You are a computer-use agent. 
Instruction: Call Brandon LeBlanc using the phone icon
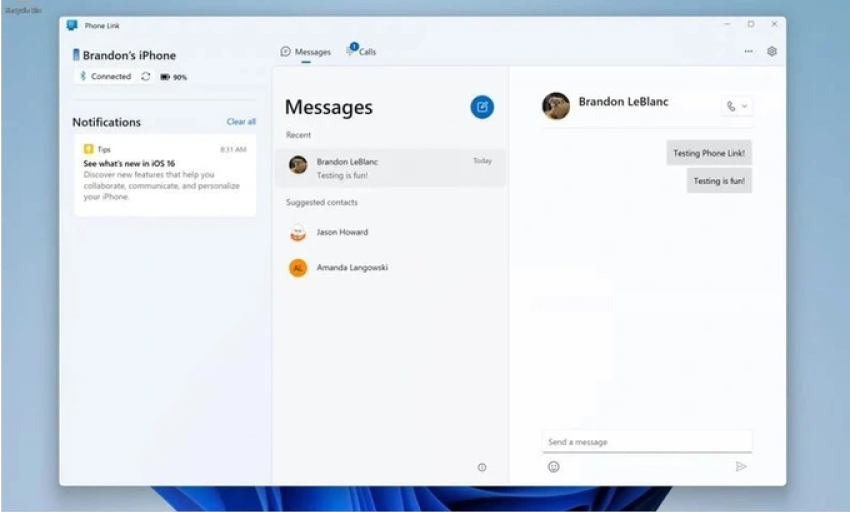(x=731, y=106)
